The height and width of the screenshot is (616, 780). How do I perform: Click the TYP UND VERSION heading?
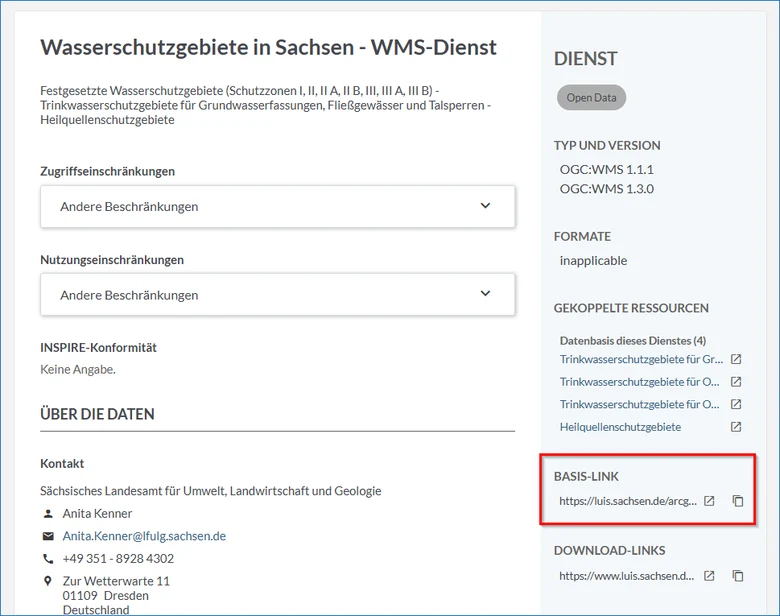pyautogui.click(x=607, y=146)
